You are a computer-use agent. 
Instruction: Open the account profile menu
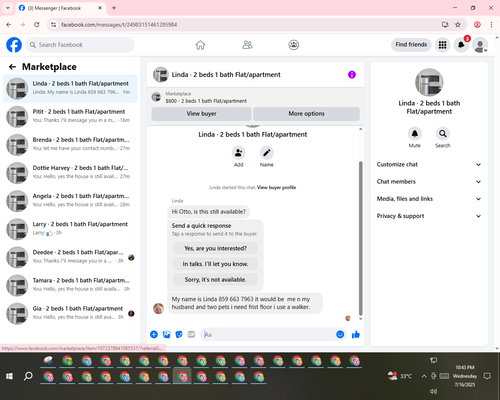point(480,45)
